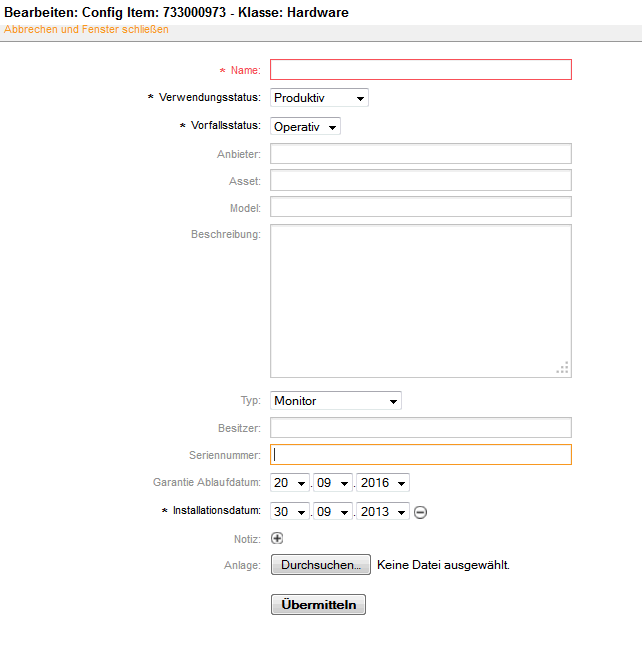
Task: Focus the Anbieter input field
Action: pyautogui.click(x=421, y=154)
